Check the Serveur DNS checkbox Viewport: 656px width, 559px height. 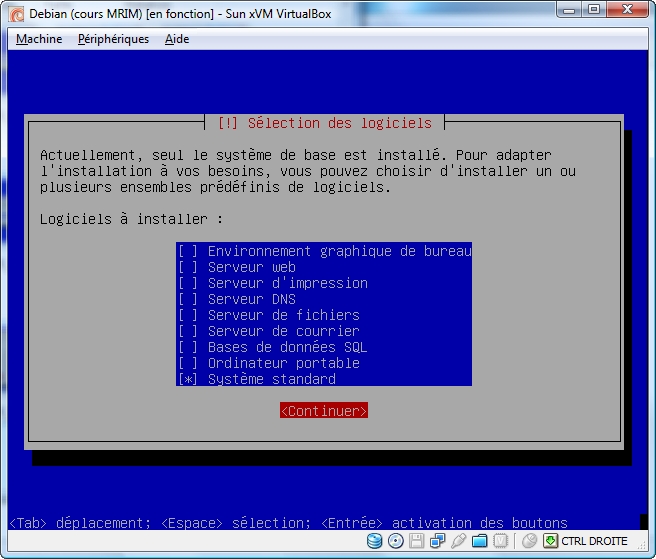(187, 299)
